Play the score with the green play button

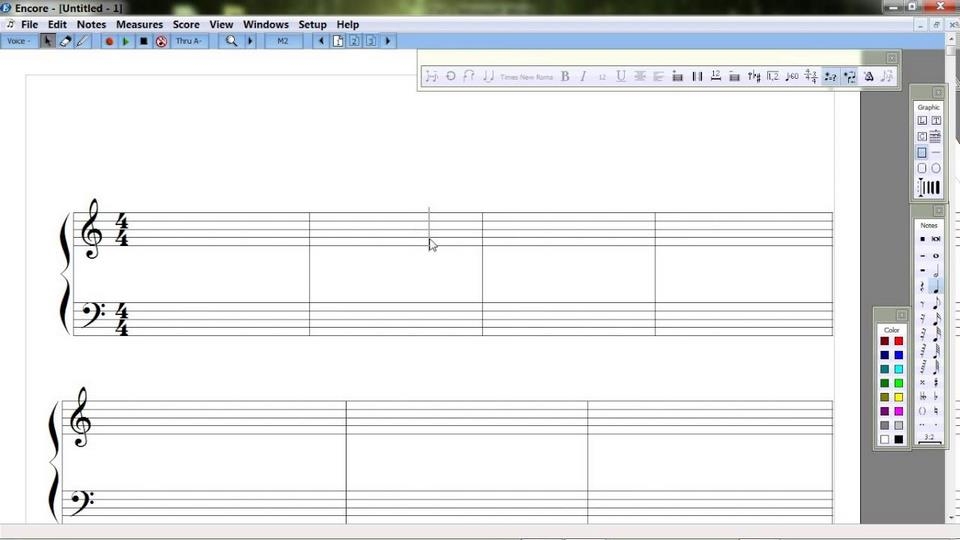click(126, 41)
